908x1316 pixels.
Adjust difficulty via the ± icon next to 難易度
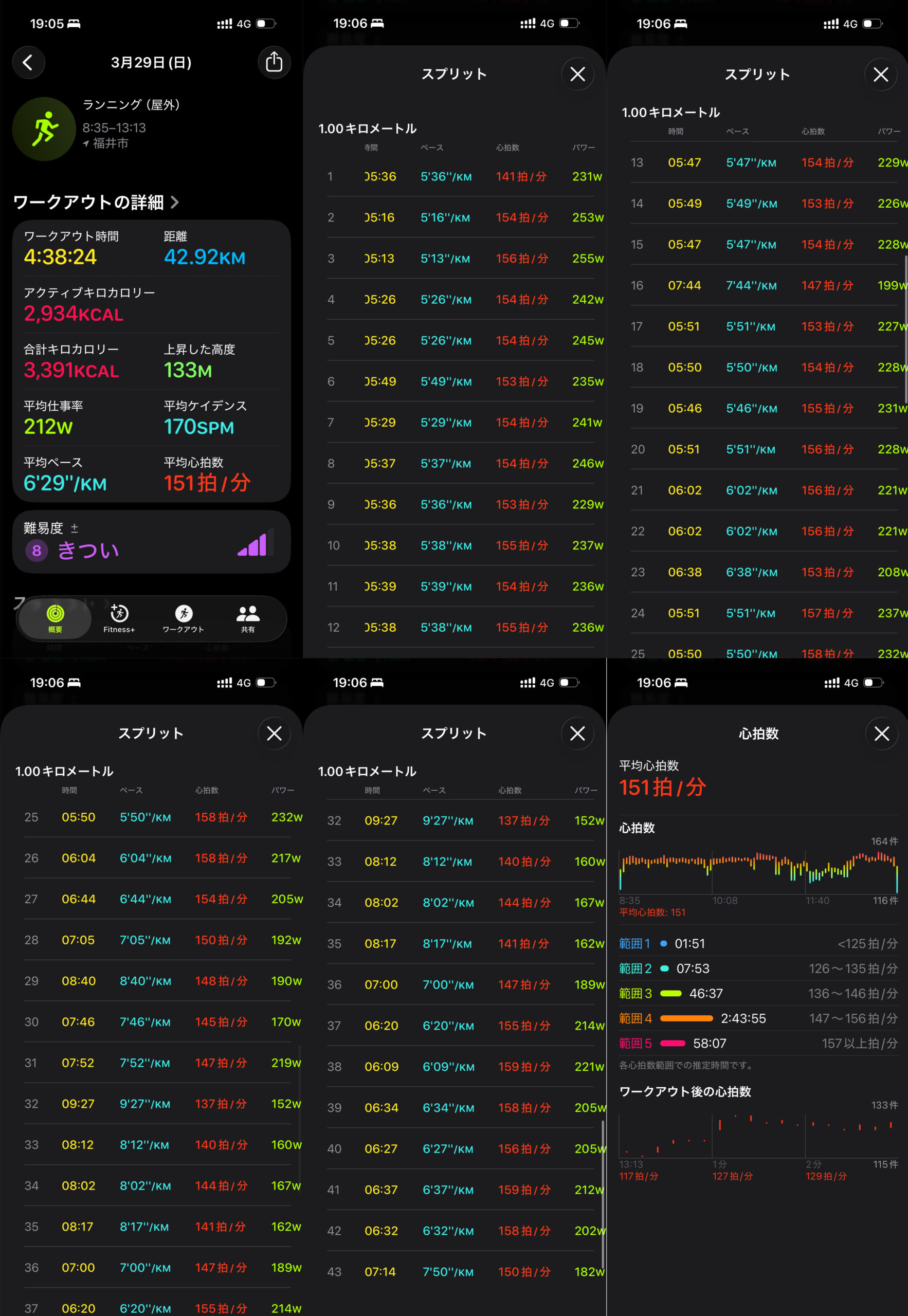74,528
